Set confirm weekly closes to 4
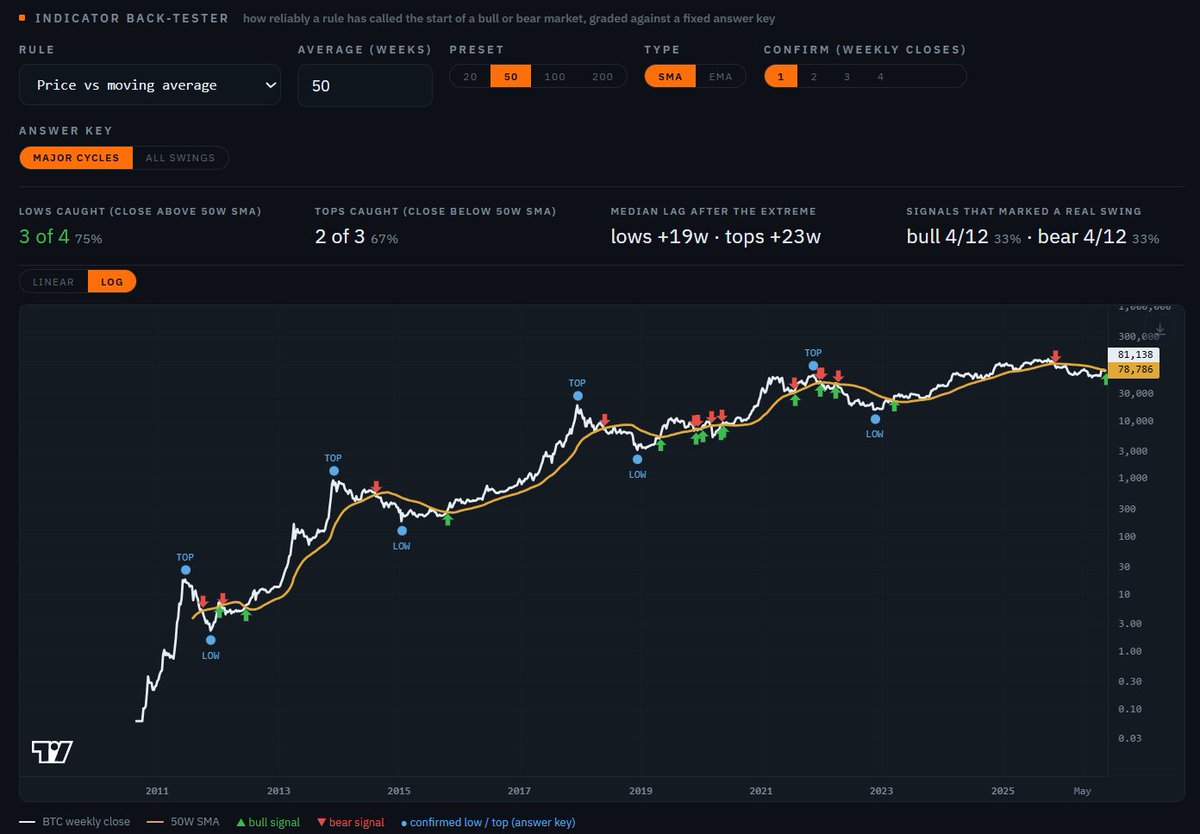The height and width of the screenshot is (834, 1200). tap(880, 76)
